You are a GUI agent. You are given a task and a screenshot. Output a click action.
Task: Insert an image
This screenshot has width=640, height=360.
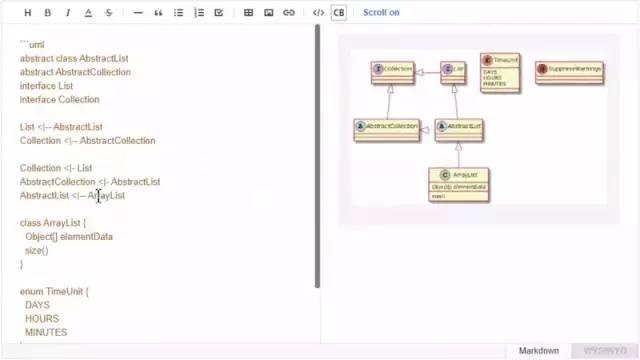click(269, 13)
